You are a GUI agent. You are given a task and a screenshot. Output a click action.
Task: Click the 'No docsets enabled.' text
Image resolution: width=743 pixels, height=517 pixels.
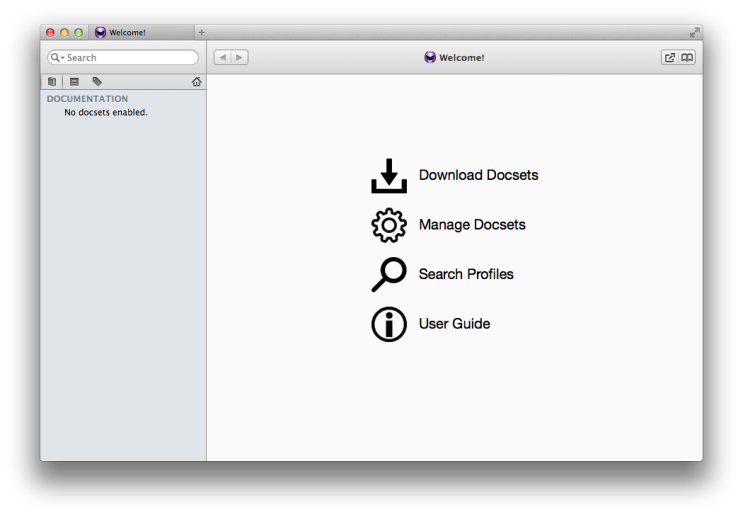106,112
